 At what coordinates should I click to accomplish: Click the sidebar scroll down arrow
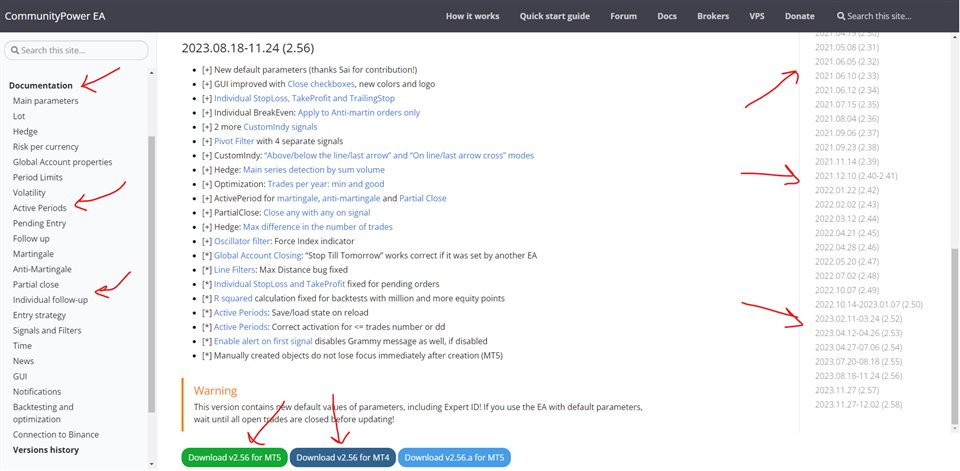(152, 465)
